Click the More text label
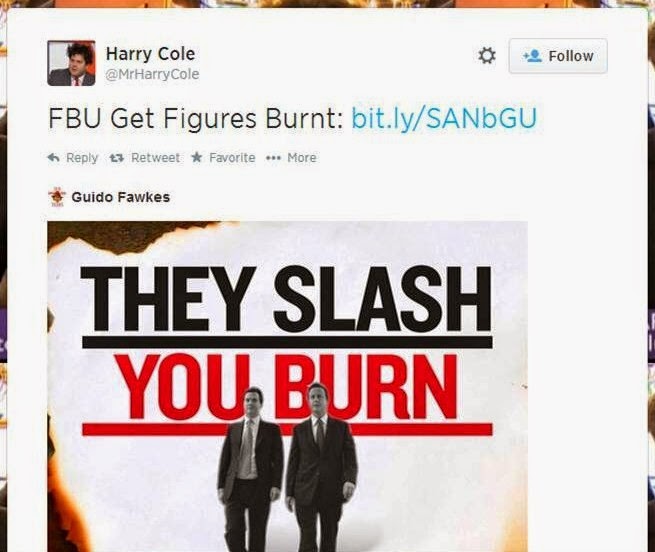 tap(302, 158)
